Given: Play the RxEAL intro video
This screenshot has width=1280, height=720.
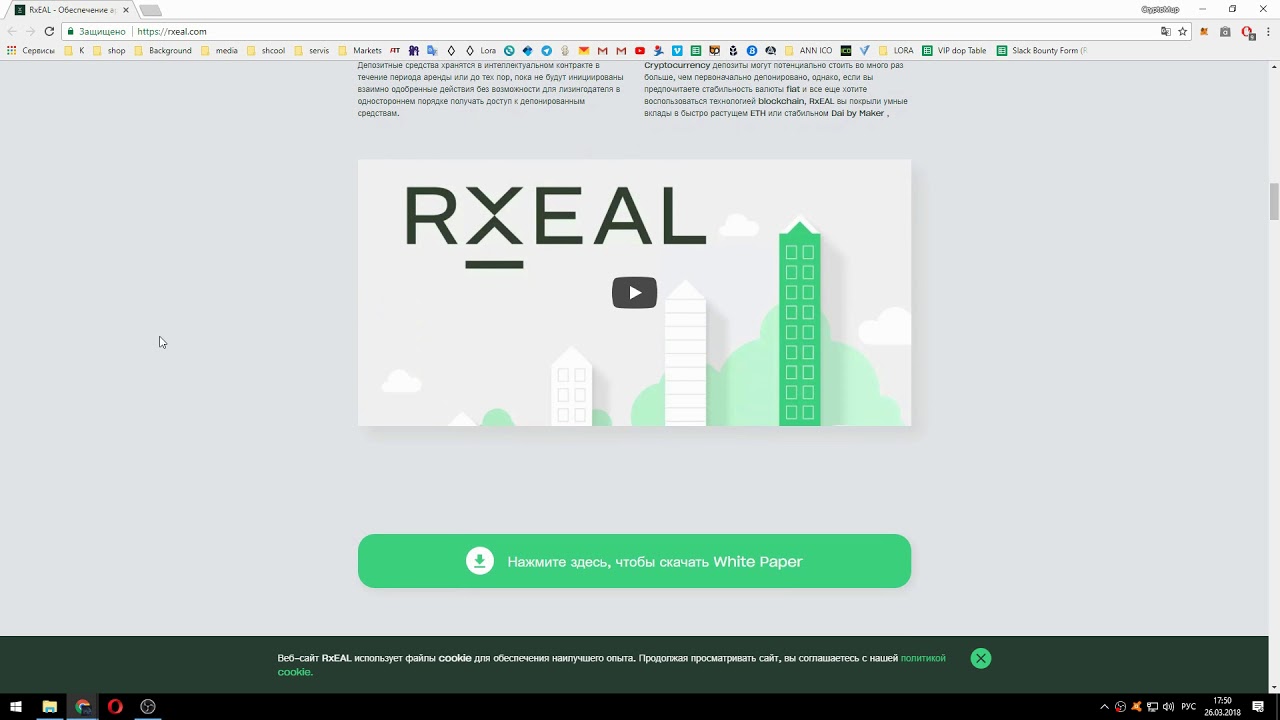Looking at the screenshot, I should [634, 292].
